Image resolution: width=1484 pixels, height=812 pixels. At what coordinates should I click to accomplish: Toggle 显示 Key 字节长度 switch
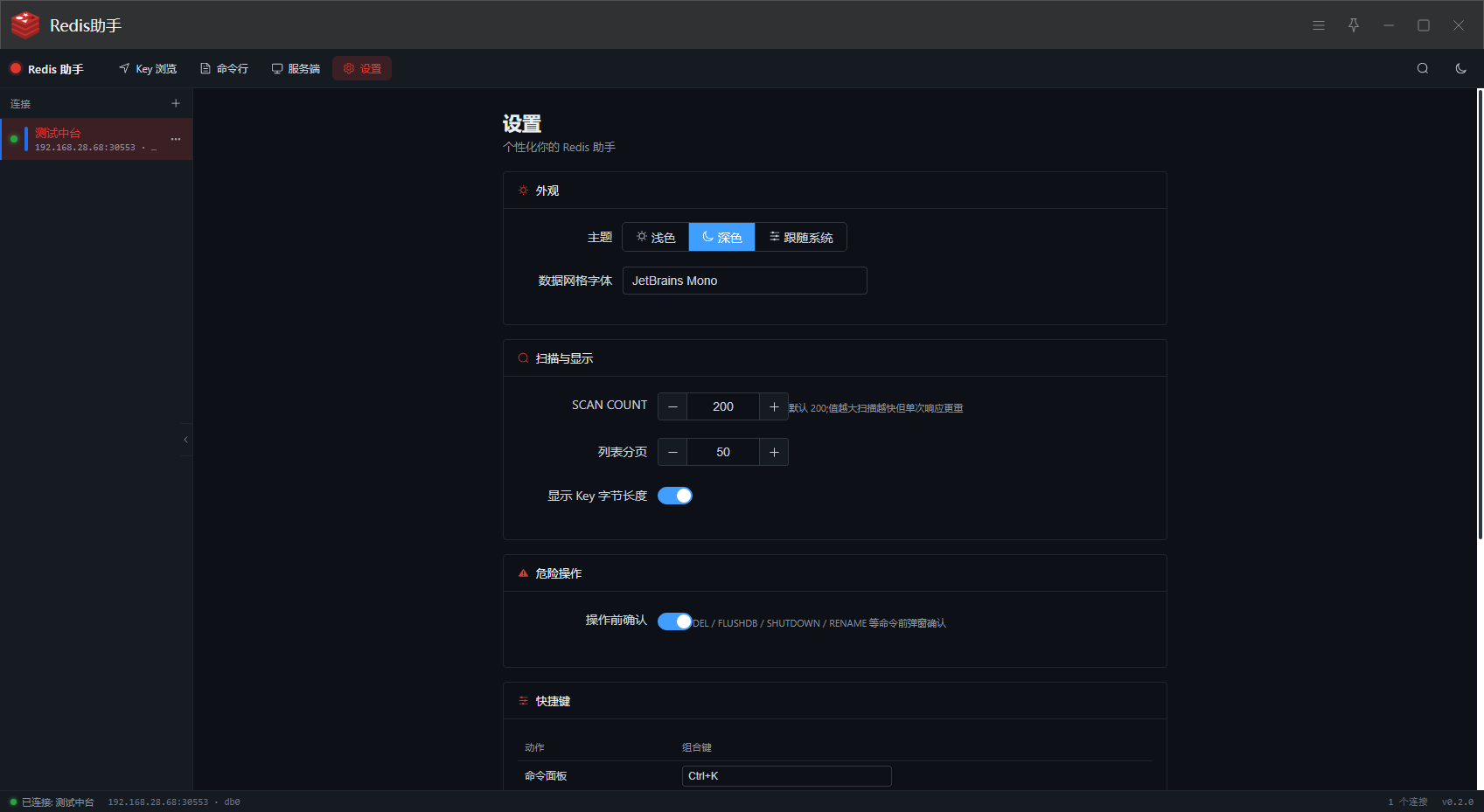pyautogui.click(x=675, y=496)
